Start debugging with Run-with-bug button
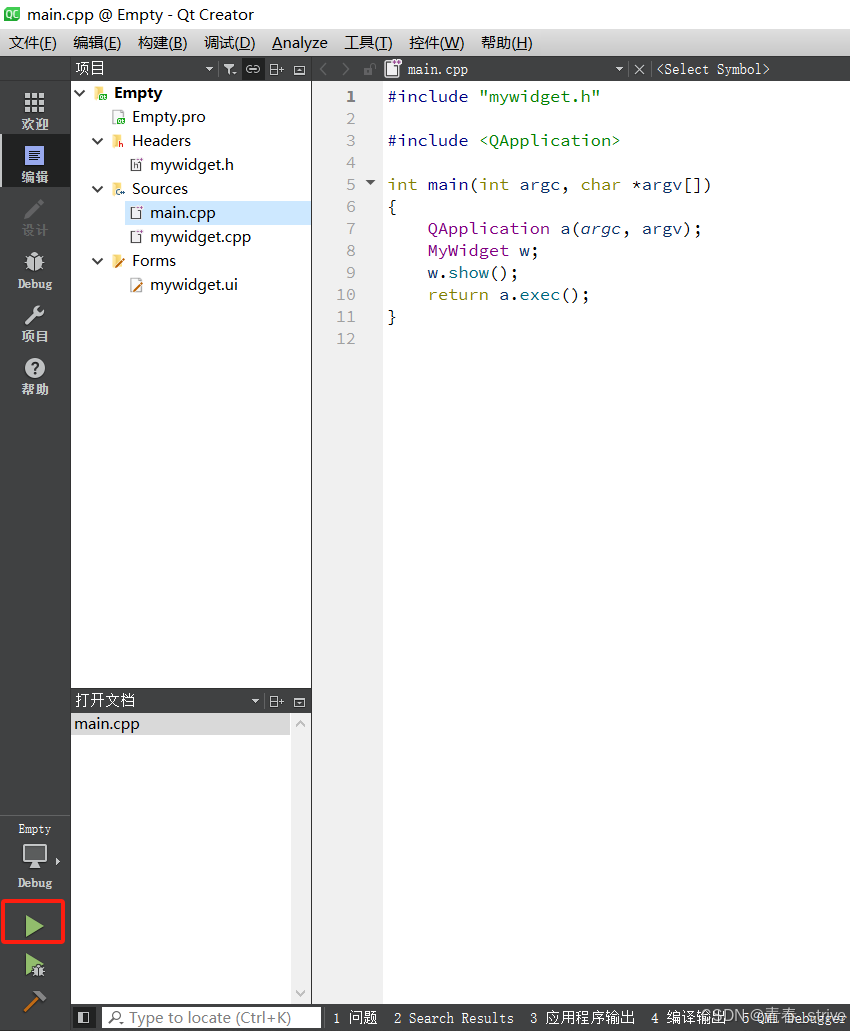 pyautogui.click(x=34, y=965)
